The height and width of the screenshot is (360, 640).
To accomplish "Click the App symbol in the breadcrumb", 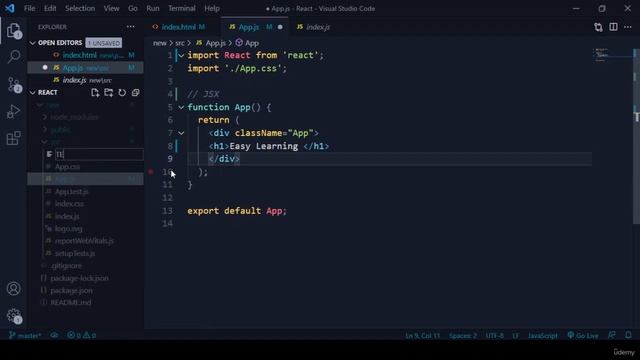I will click(247, 43).
